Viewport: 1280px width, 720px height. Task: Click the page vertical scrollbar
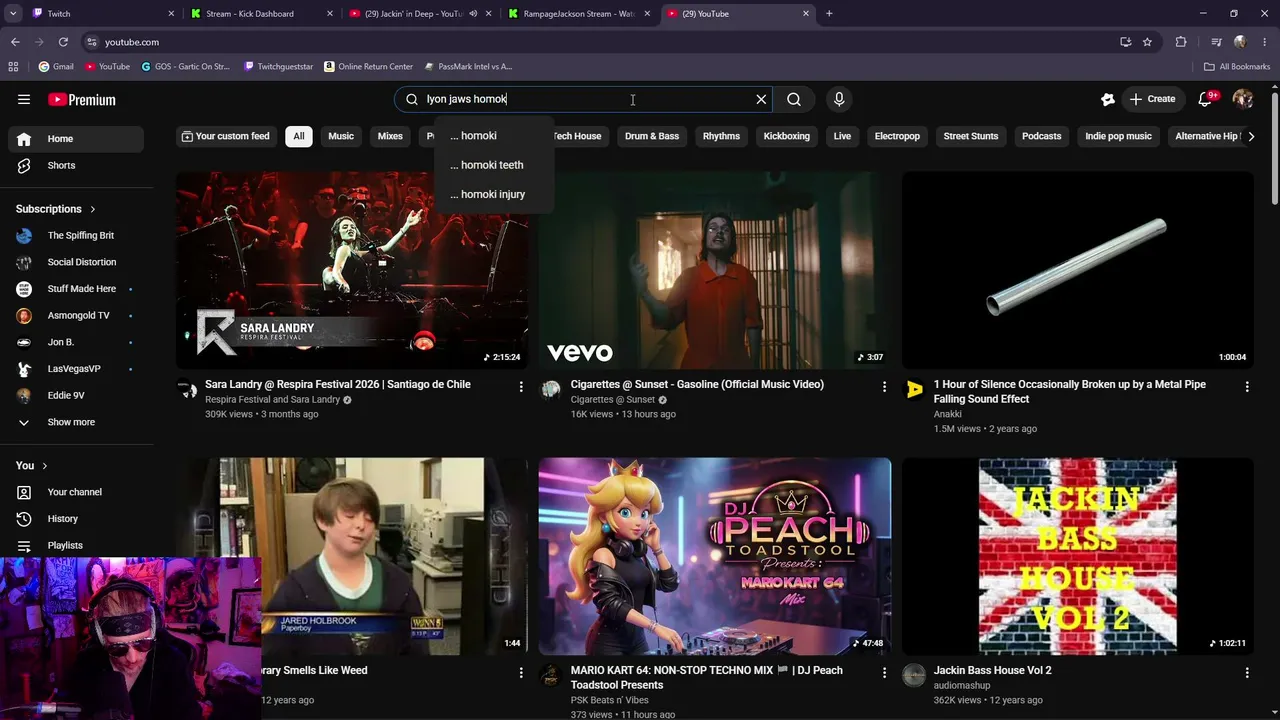[x=1274, y=150]
